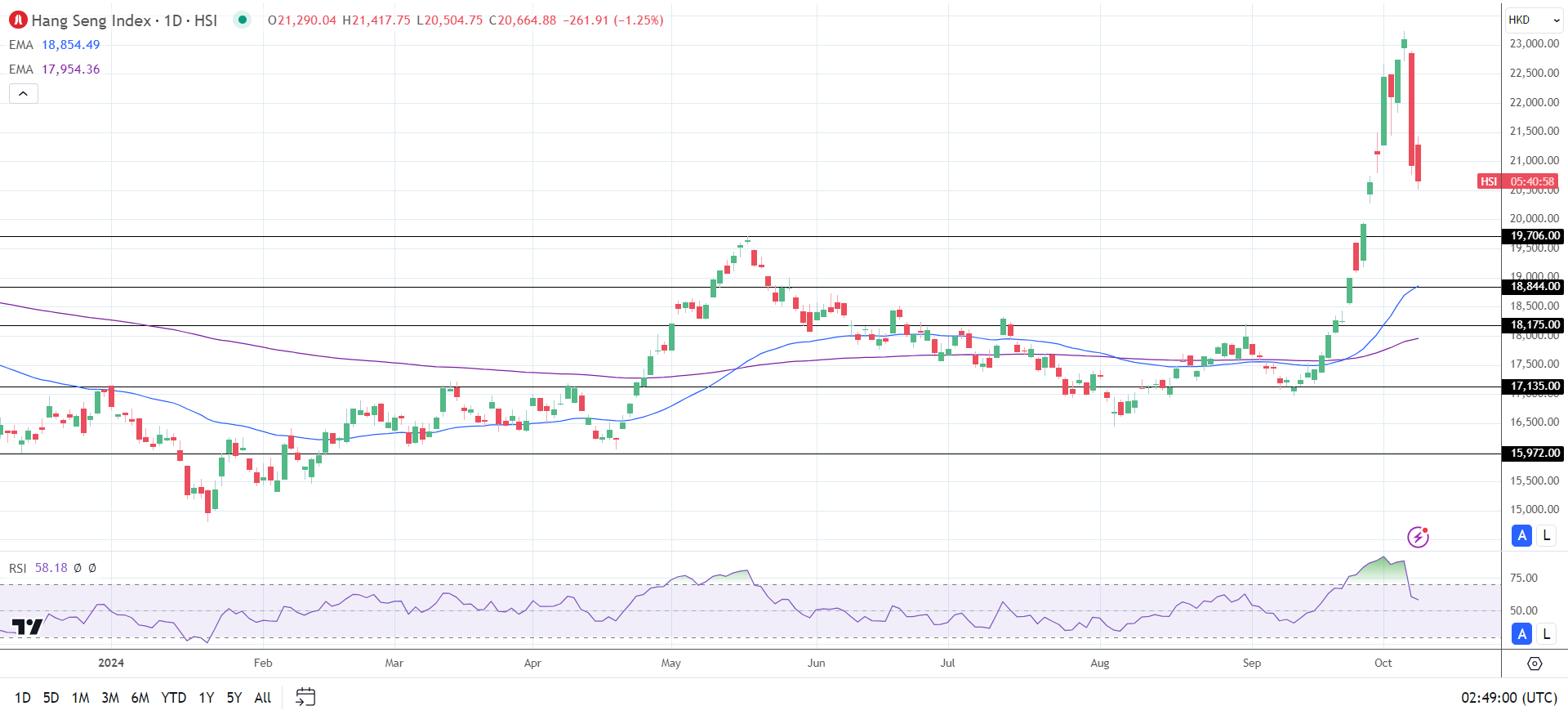Click the change value −261.91 (−1.25%)
This screenshot has height=715, width=1568.
point(613,20)
